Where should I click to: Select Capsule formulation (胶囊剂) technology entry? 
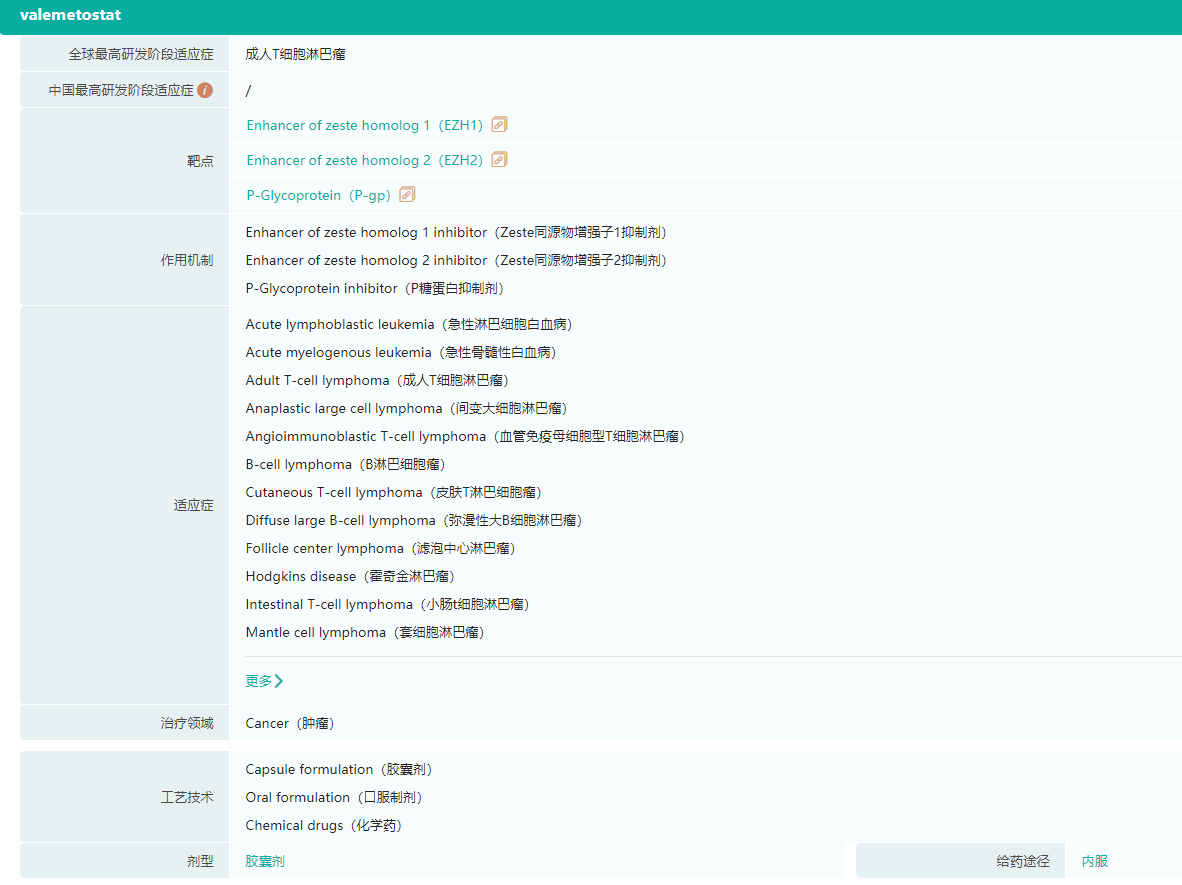pyautogui.click(x=339, y=769)
